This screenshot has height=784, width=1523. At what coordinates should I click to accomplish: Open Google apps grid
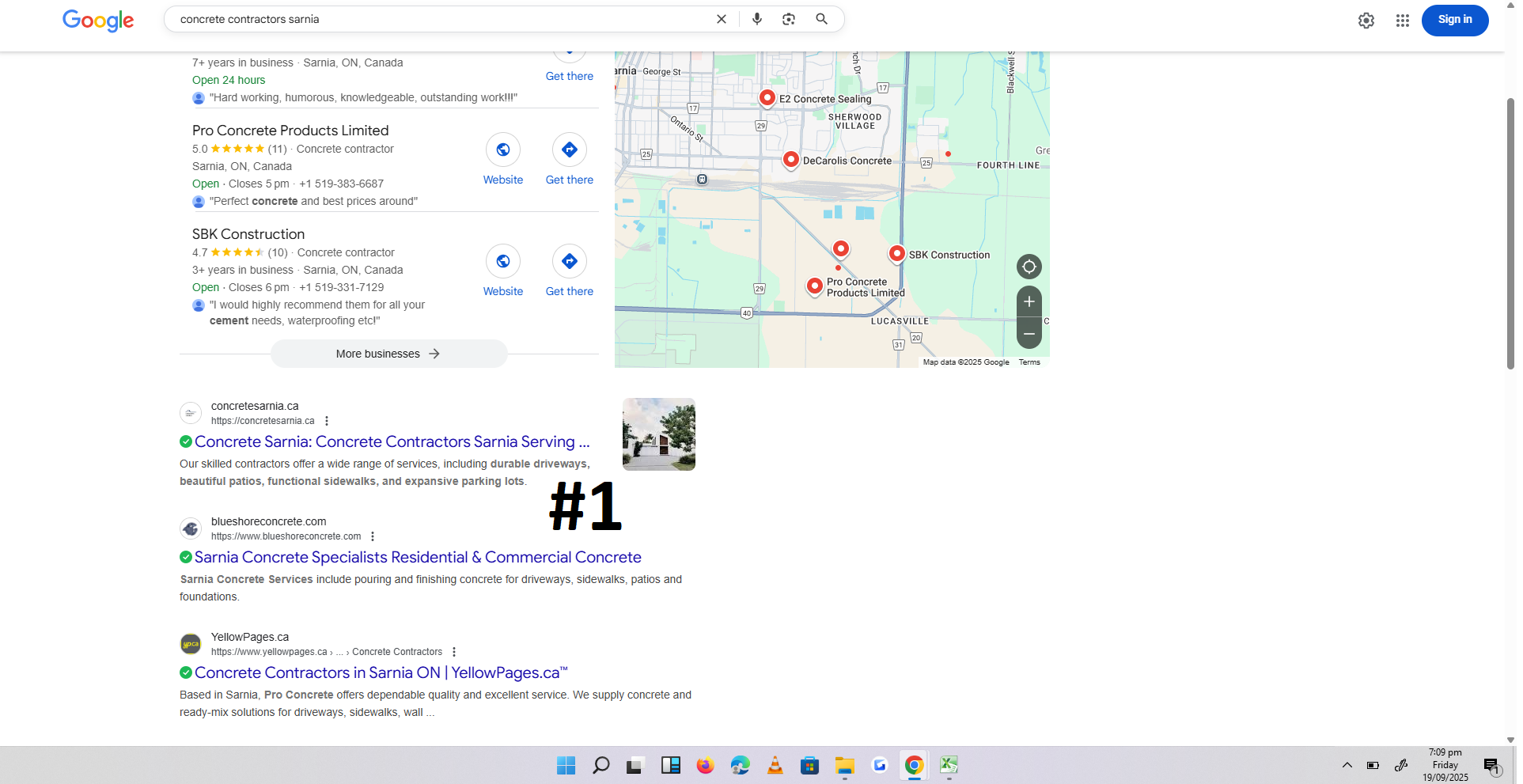pos(1403,21)
